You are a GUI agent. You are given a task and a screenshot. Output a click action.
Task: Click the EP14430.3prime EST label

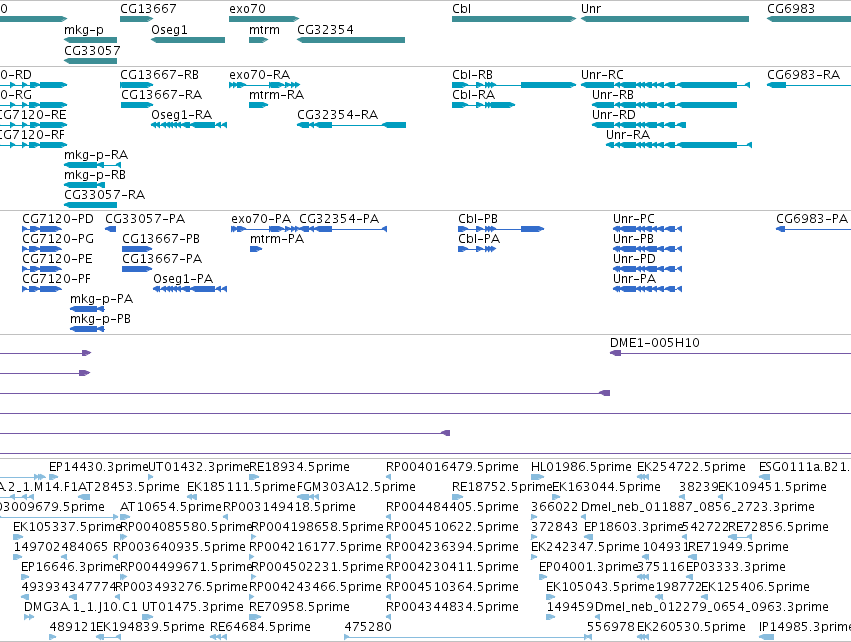pos(98,467)
